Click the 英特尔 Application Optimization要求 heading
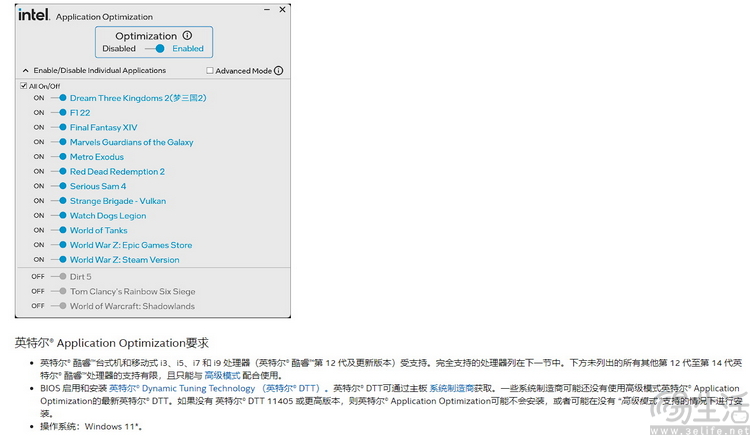 click(x=112, y=343)
